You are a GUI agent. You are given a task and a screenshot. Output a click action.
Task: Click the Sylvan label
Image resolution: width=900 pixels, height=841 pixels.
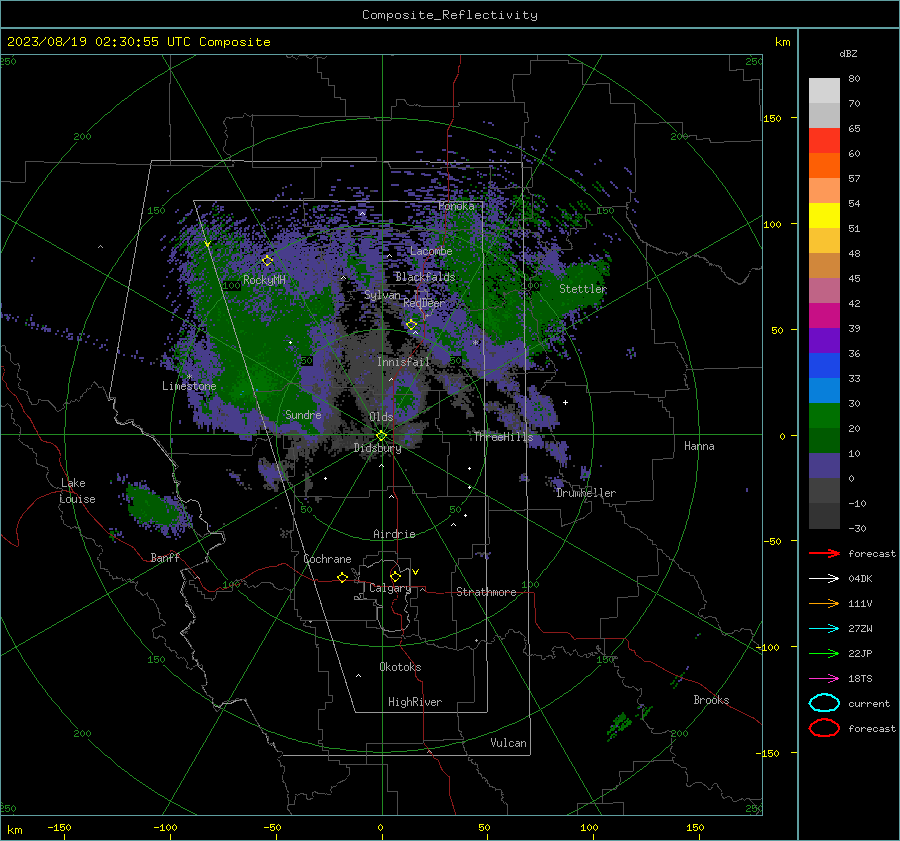[x=382, y=295]
